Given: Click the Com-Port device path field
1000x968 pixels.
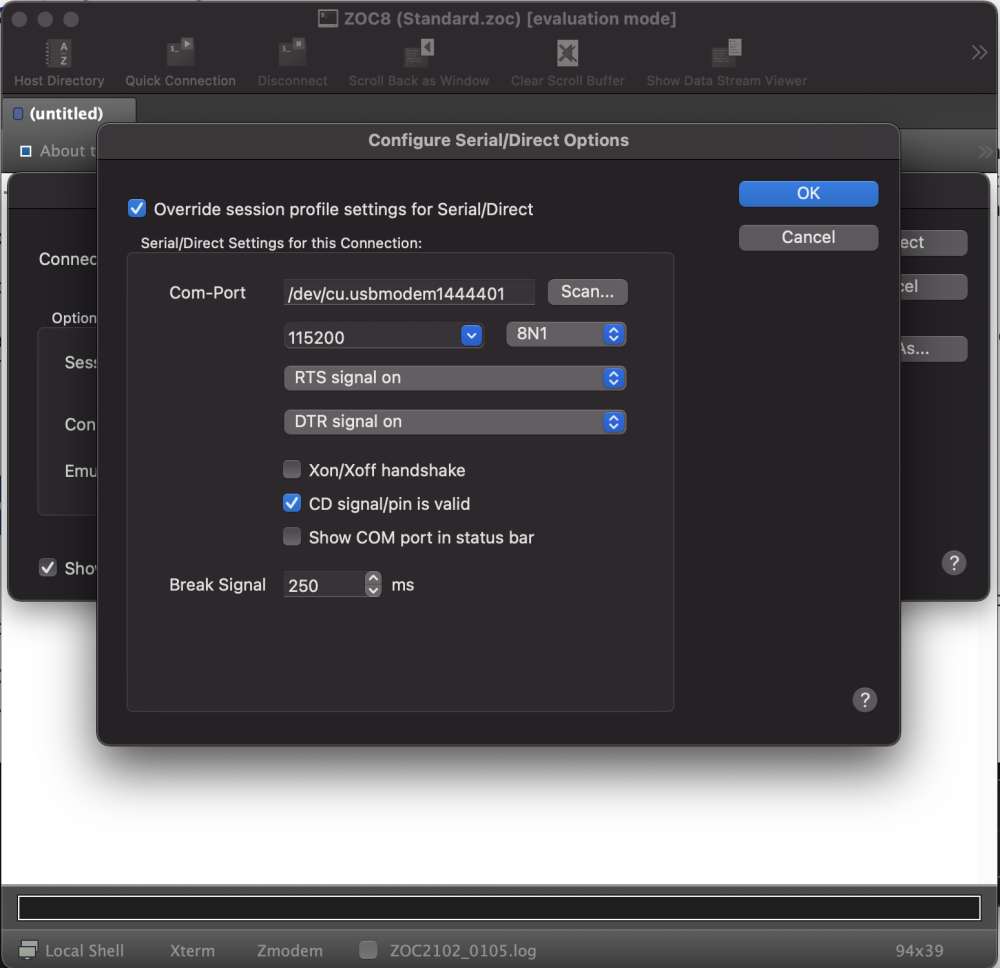Looking at the screenshot, I should pos(409,293).
